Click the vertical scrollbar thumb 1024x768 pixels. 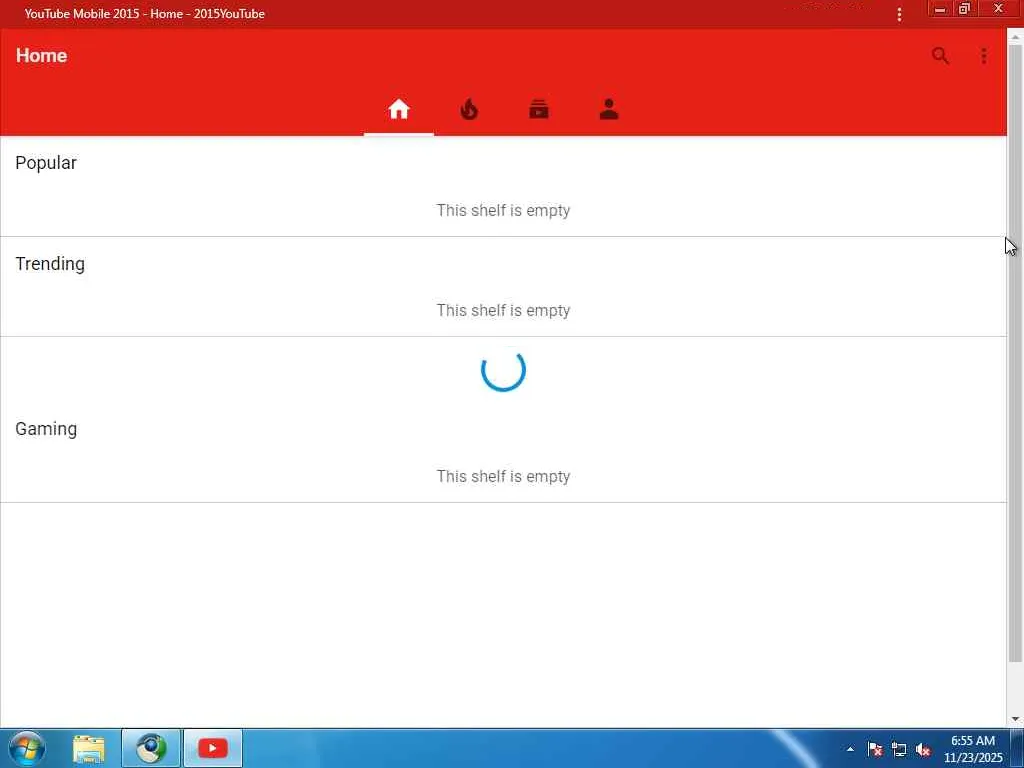point(1015,353)
